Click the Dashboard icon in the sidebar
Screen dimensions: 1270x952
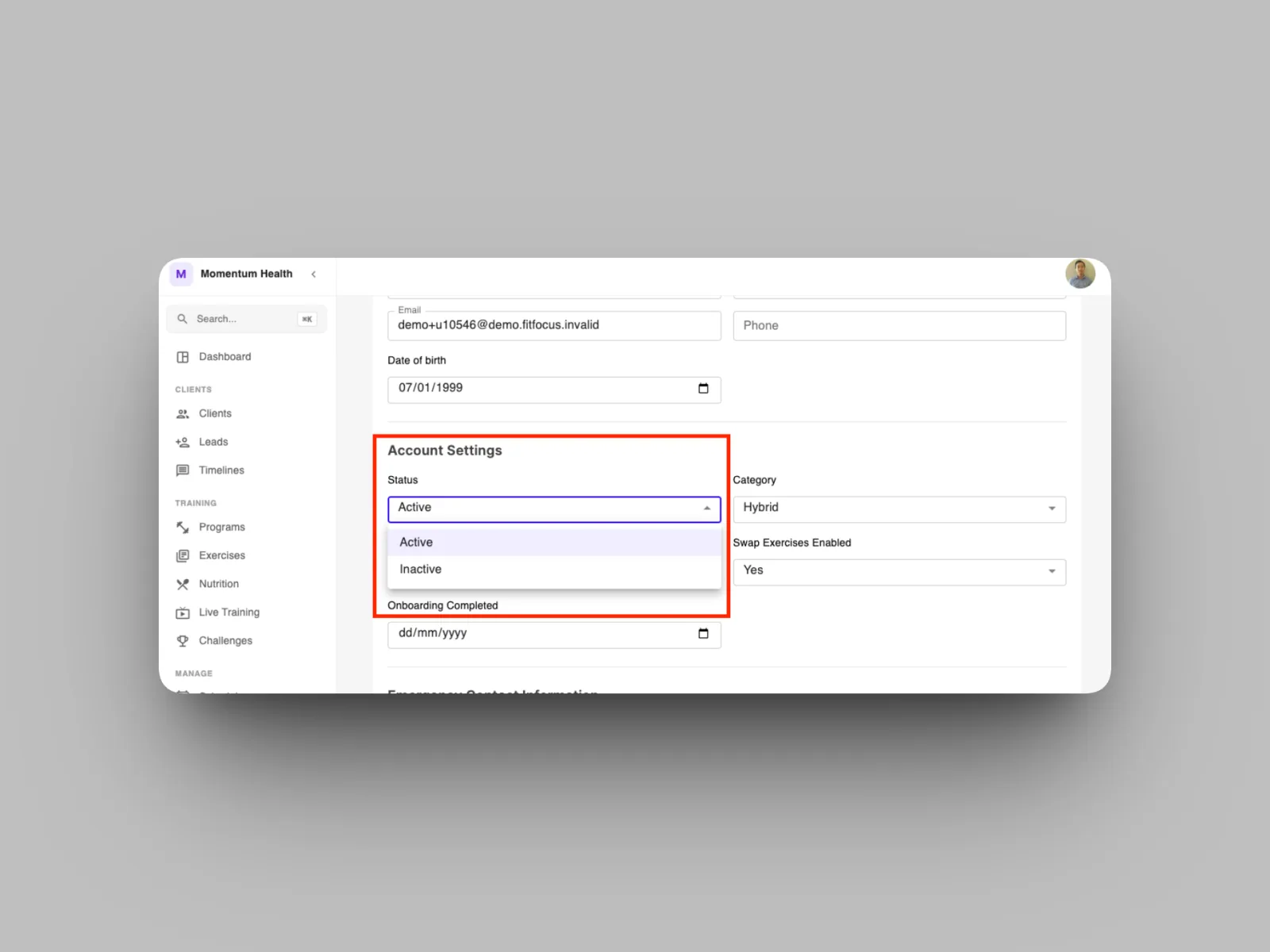pyautogui.click(x=183, y=357)
